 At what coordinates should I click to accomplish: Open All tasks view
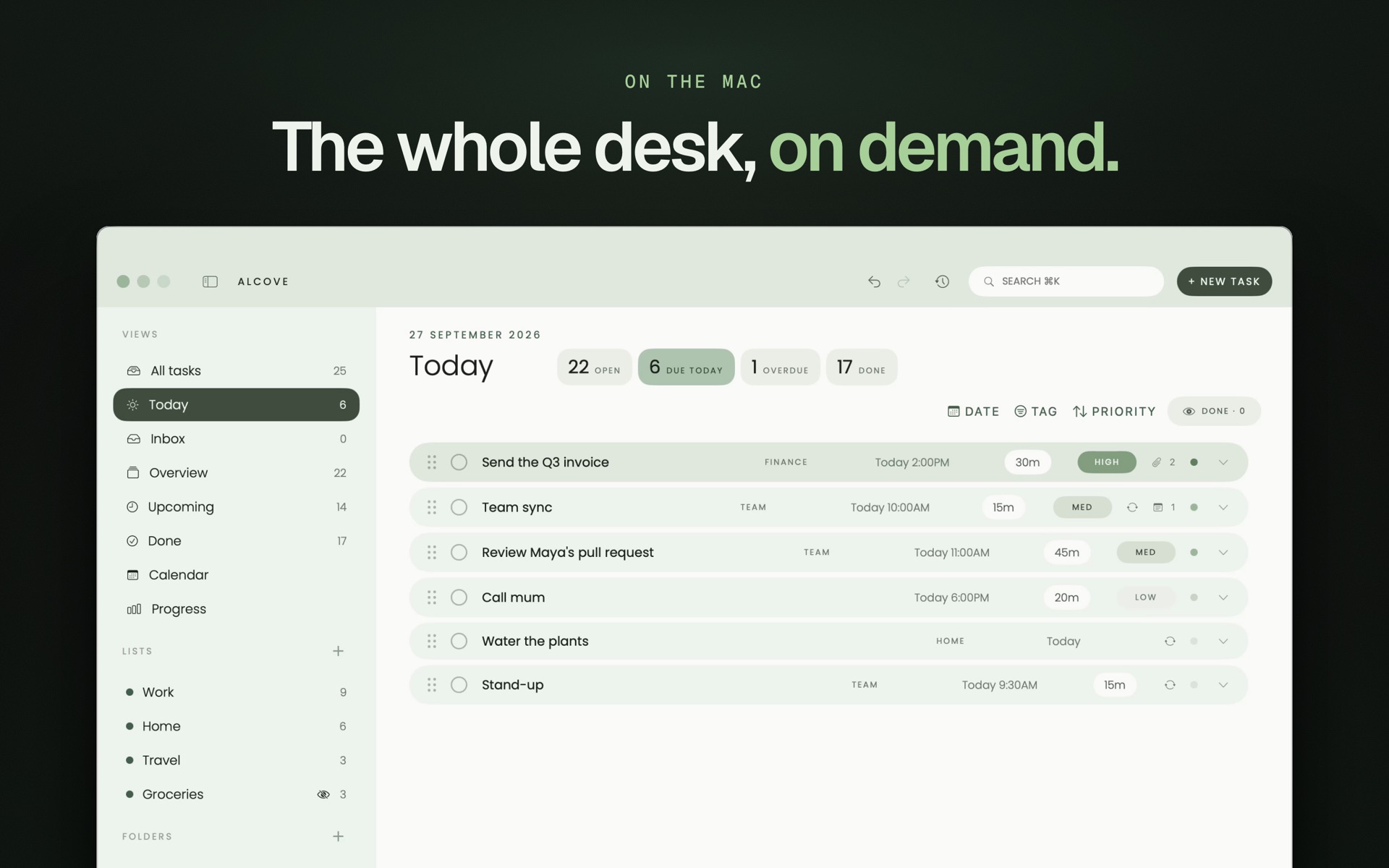tap(236, 370)
